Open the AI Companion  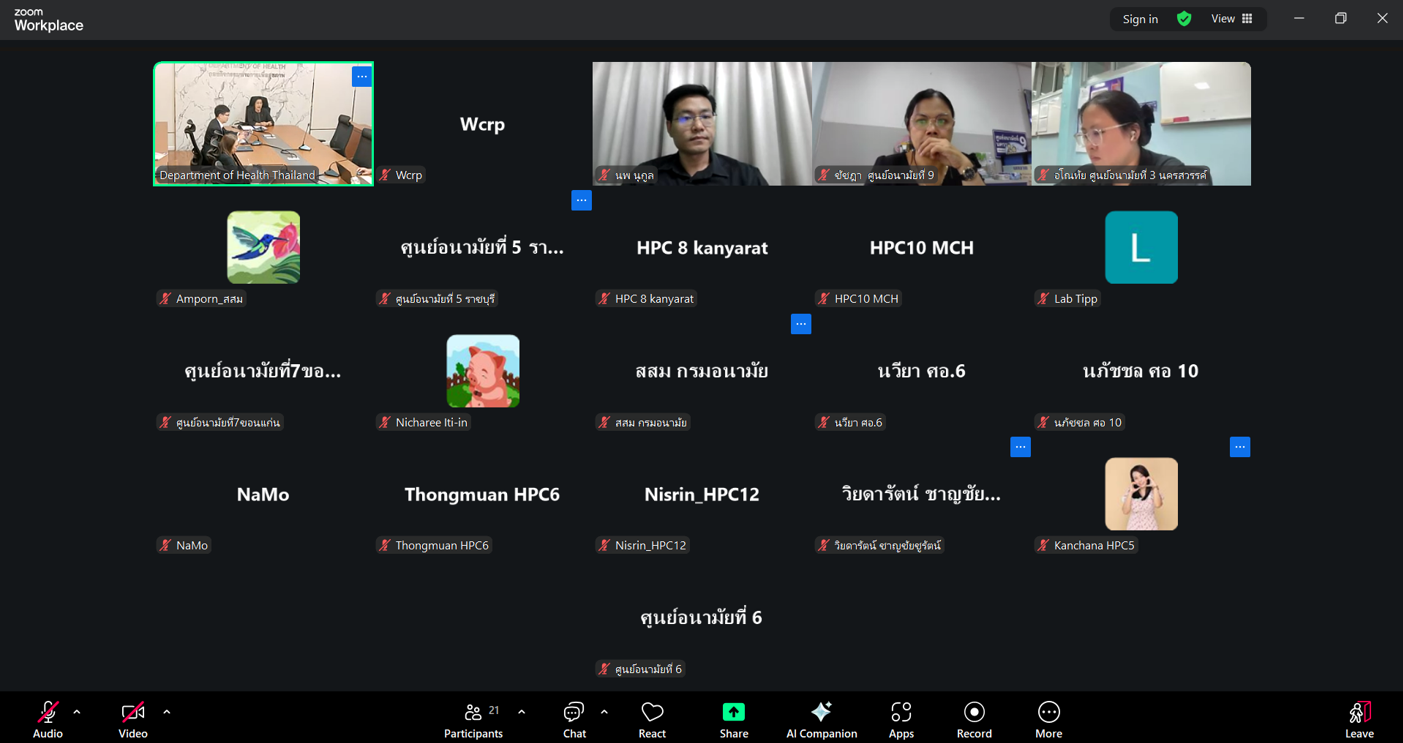[x=821, y=719]
